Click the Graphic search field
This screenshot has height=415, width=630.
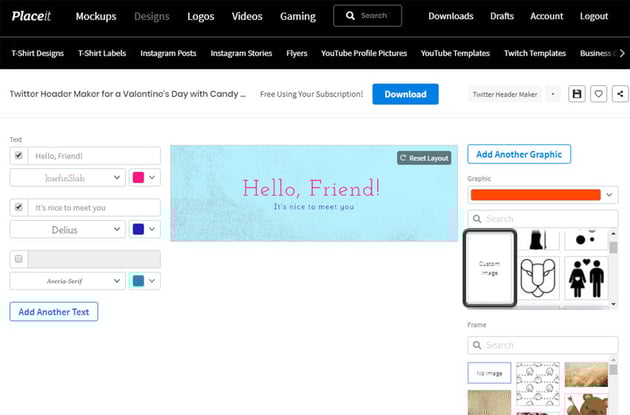click(x=543, y=219)
